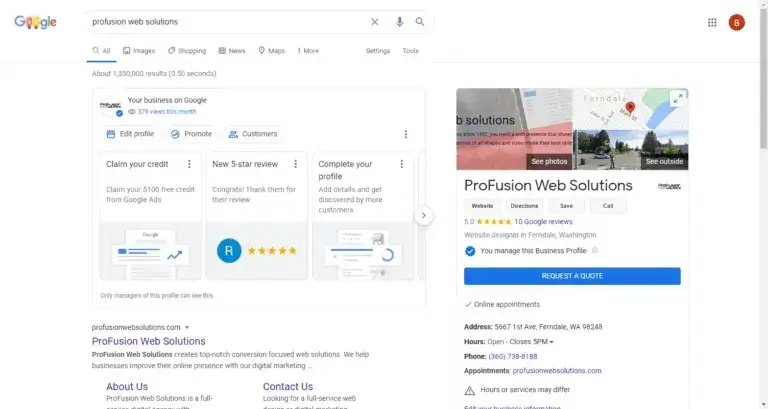Click the voice search microphone icon
This screenshot has height=409, width=768.
pyautogui.click(x=400, y=22)
